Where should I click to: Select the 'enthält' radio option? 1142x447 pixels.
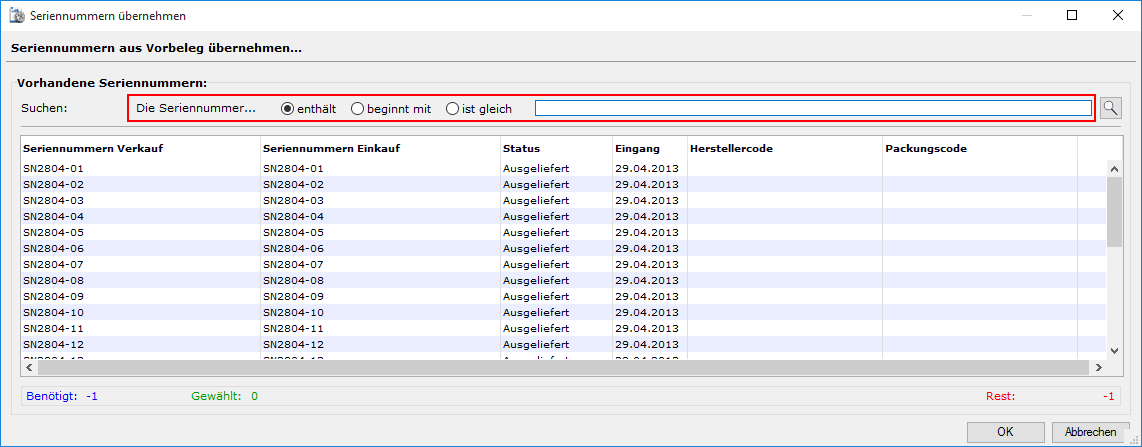[x=288, y=108]
